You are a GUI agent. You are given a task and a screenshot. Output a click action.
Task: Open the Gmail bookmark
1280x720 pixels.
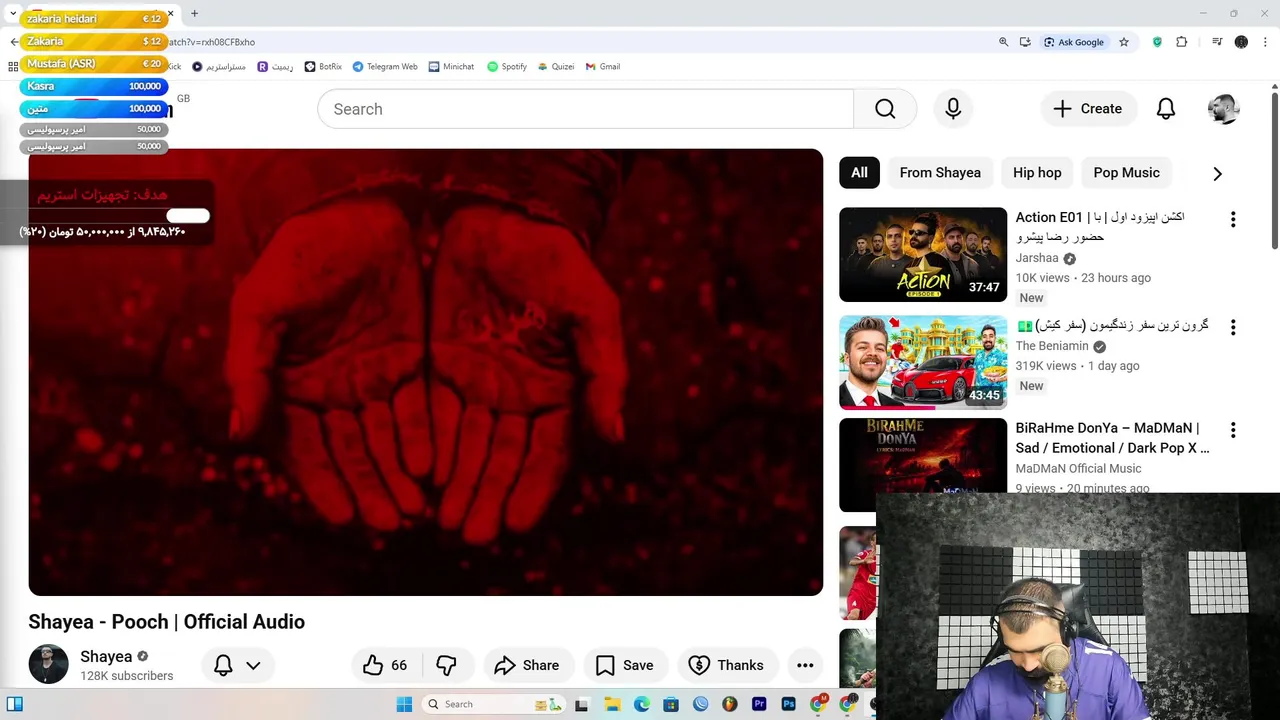pyautogui.click(x=603, y=66)
